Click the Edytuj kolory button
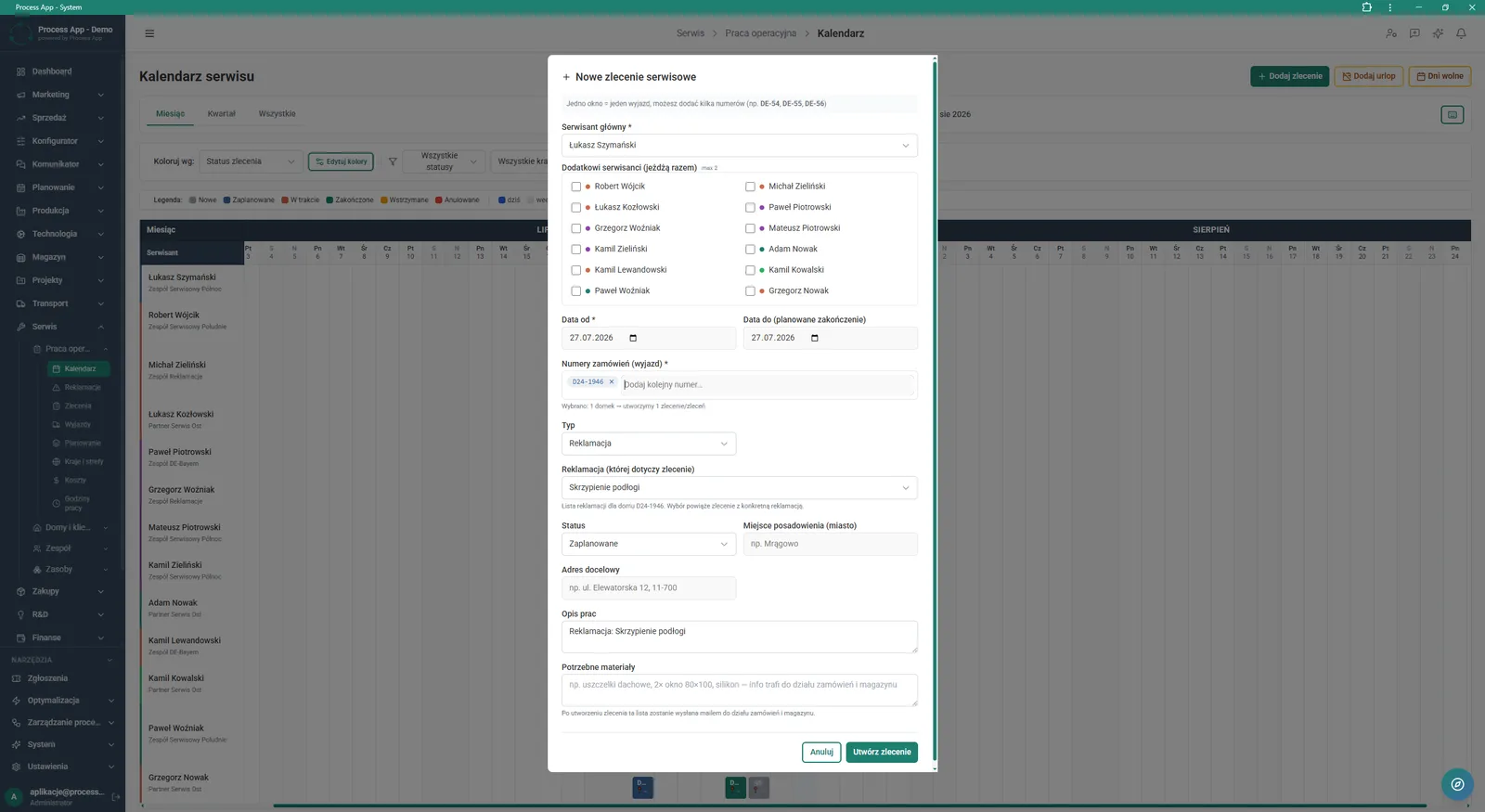The width and height of the screenshot is (1485, 812). coord(341,161)
